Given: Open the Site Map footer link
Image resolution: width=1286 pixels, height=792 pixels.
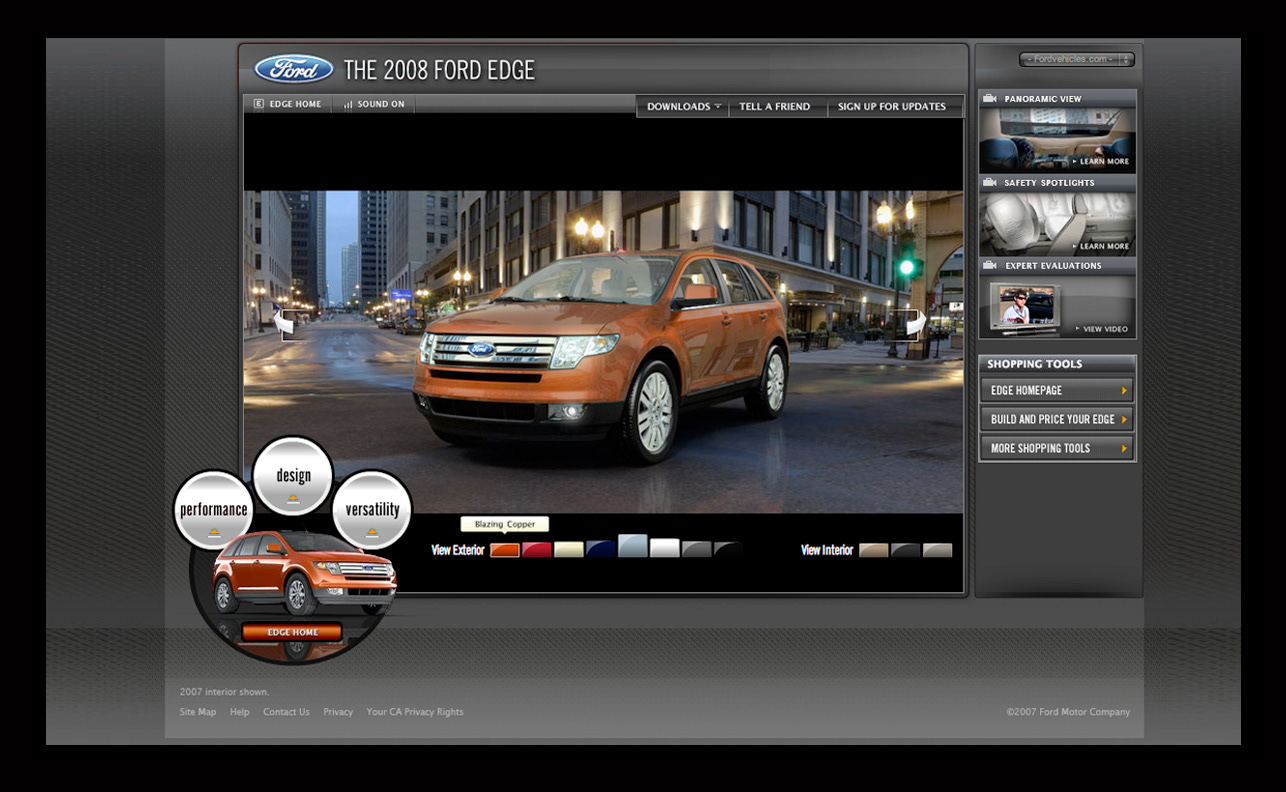Looking at the screenshot, I should 198,712.
